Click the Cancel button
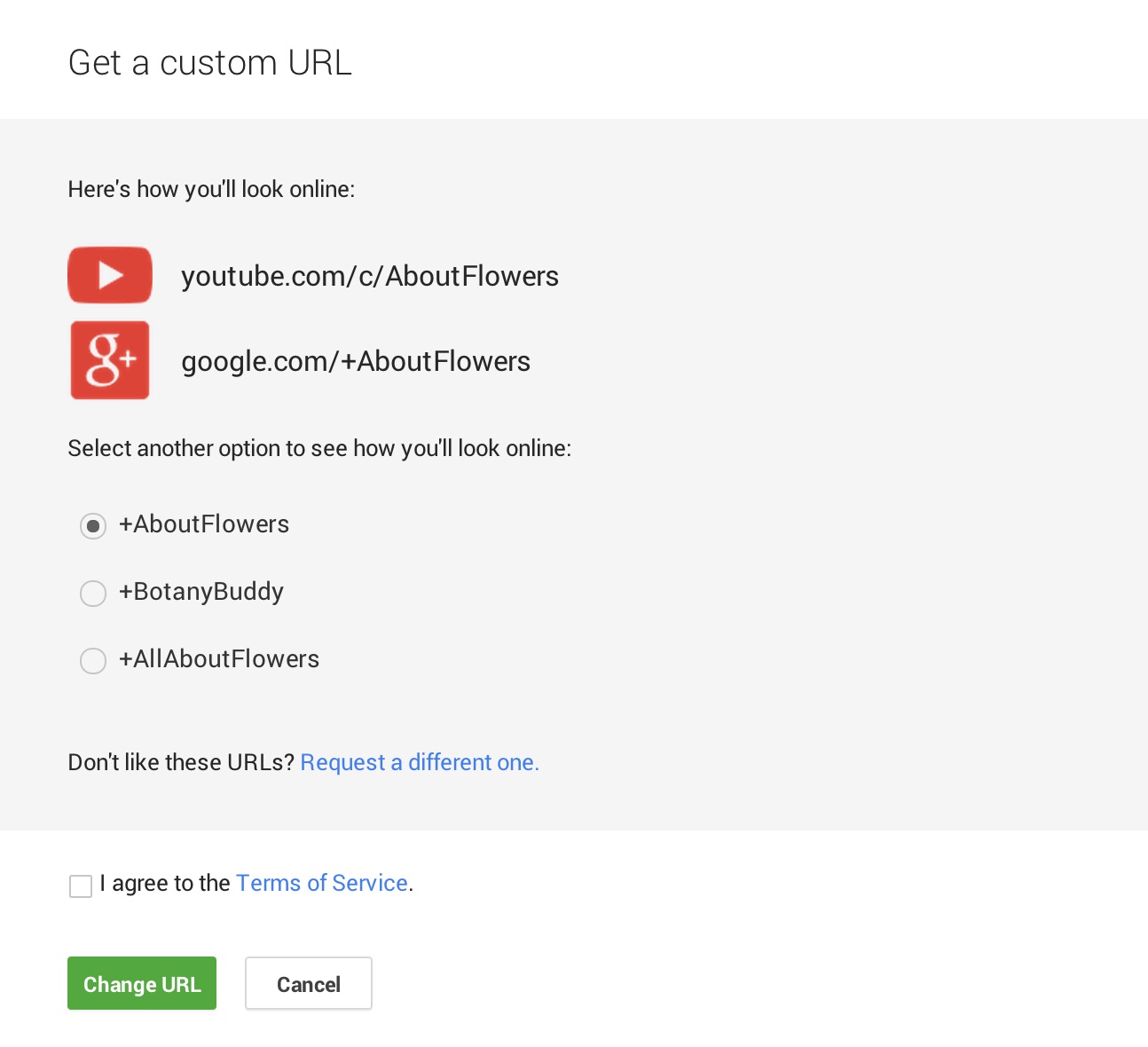The height and width of the screenshot is (1047, 1148). (308, 983)
